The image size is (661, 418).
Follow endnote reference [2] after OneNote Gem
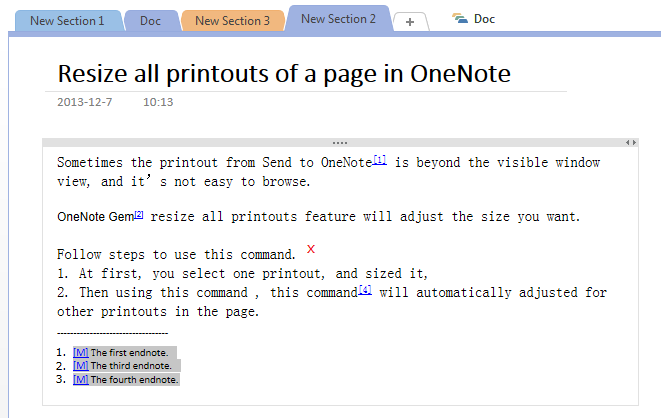[139, 215]
